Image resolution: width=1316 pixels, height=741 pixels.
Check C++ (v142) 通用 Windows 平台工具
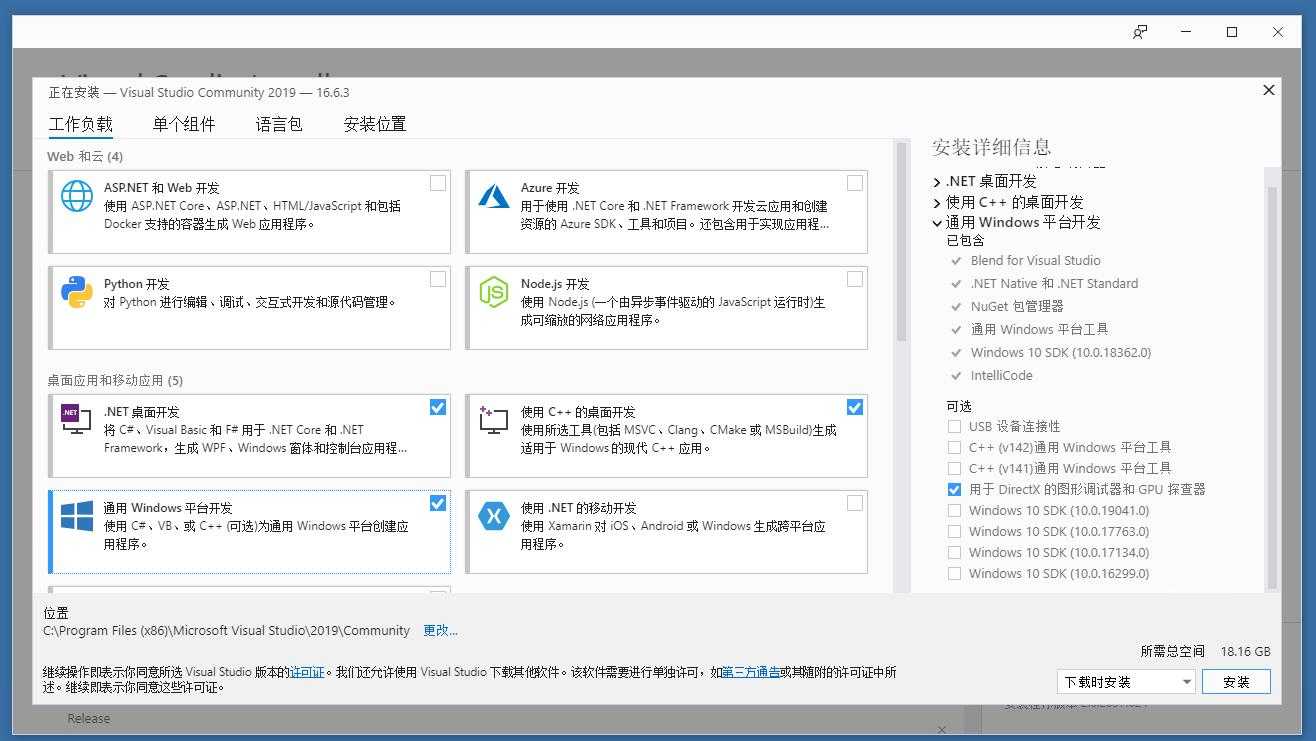pyautogui.click(x=954, y=447)
